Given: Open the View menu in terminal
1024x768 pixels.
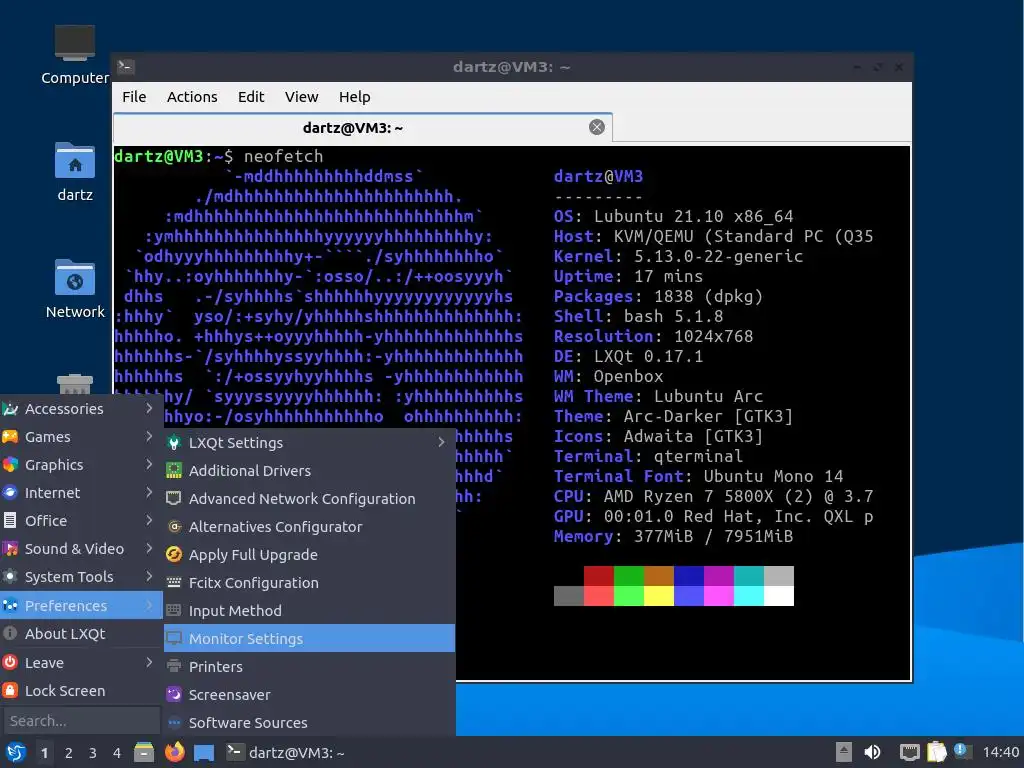Looking at the screenshot, I should coord(301,97).
